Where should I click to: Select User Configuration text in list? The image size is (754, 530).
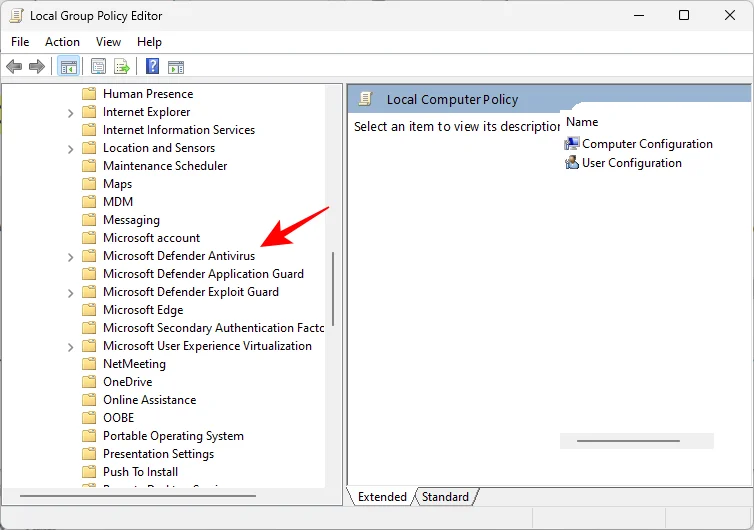tap(631, 163)
